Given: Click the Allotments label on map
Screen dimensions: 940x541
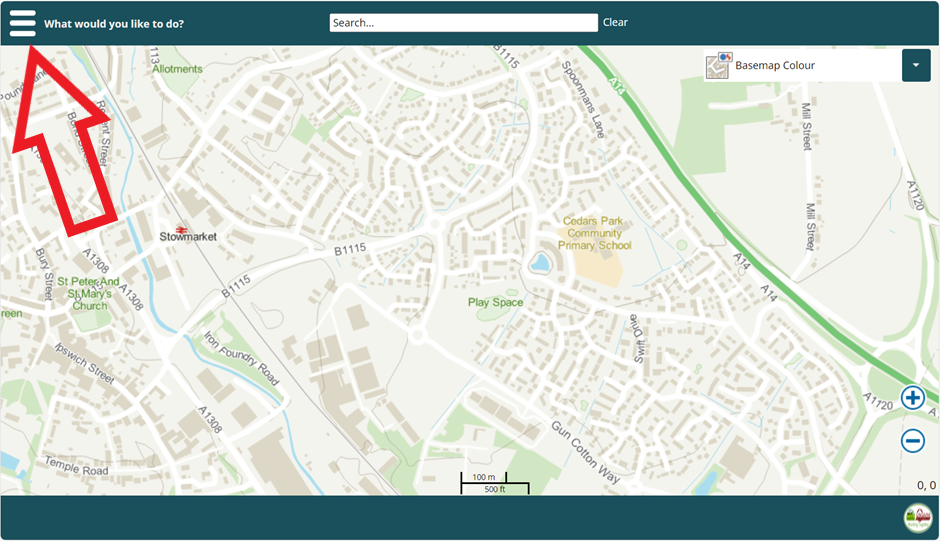Looking at the screenshot, I should point(177,69).
